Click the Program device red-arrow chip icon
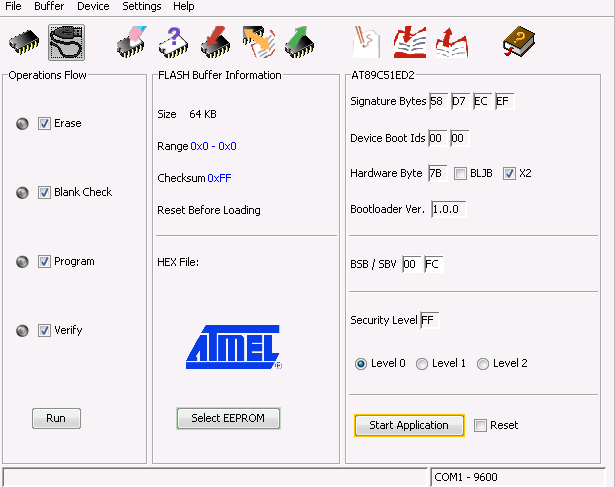Viewport: 615px width, 487px height. (x=215, y=42)
